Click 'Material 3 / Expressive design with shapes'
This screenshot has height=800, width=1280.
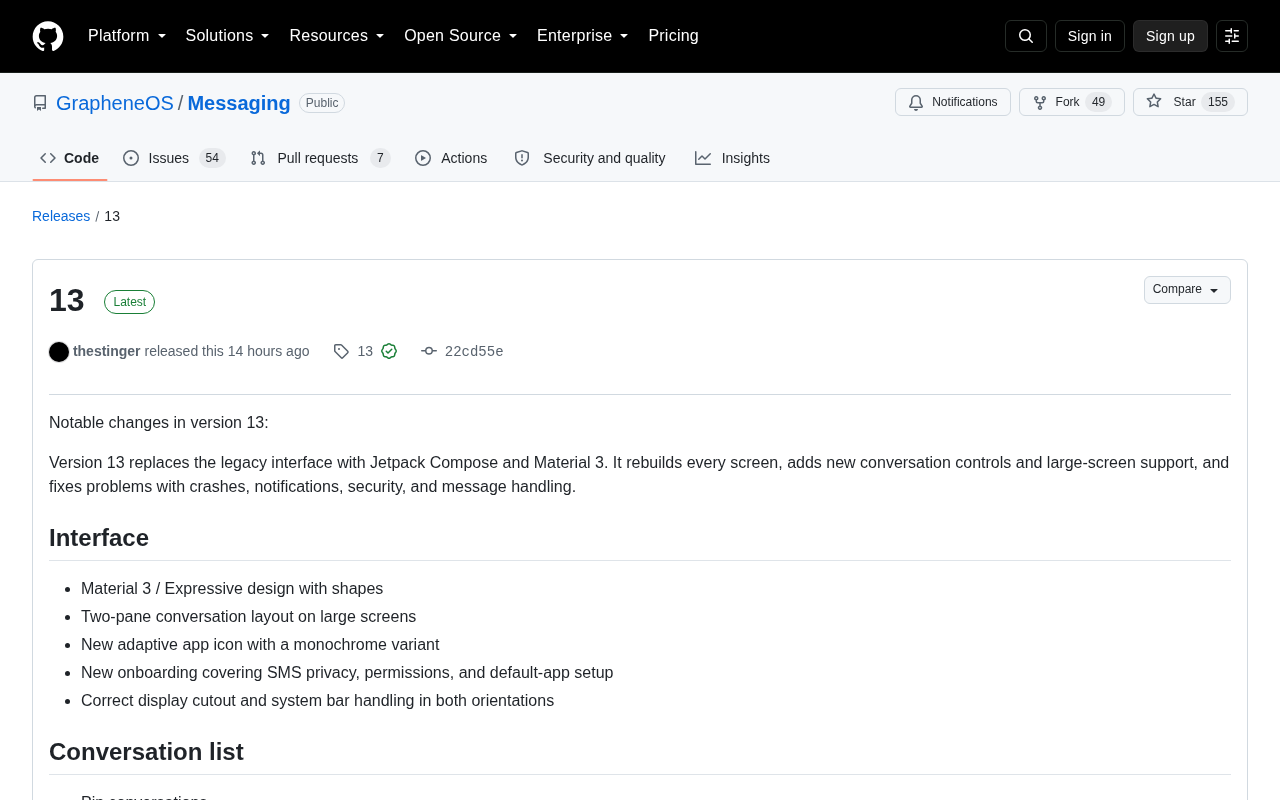[x=232, y=589]
